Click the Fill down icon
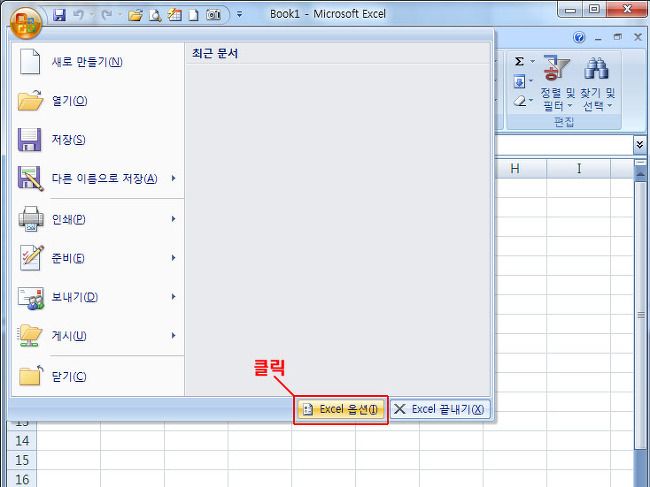 (x=519, y=81)
